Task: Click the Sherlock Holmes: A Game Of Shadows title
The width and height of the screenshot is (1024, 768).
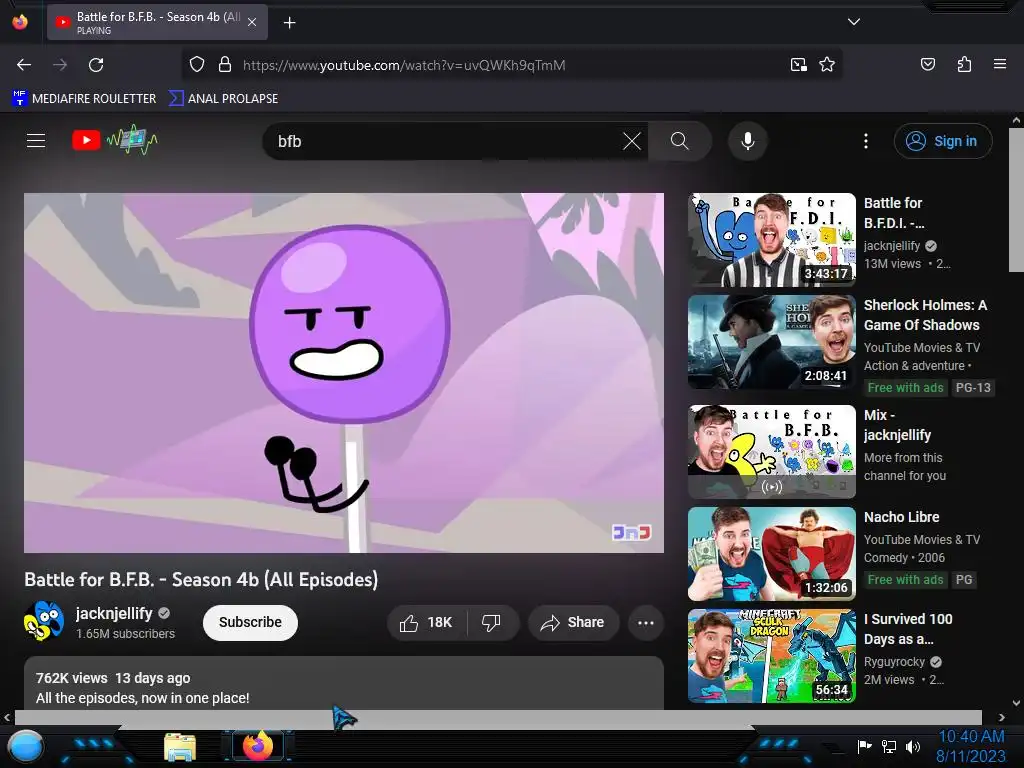Action: (925, 315)
